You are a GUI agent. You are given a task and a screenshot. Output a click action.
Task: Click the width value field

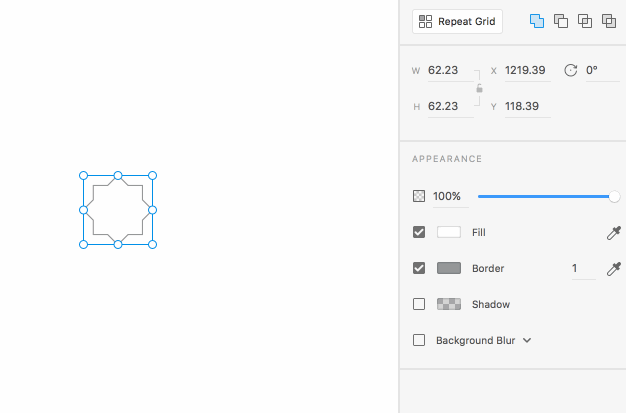coord(445,70)
